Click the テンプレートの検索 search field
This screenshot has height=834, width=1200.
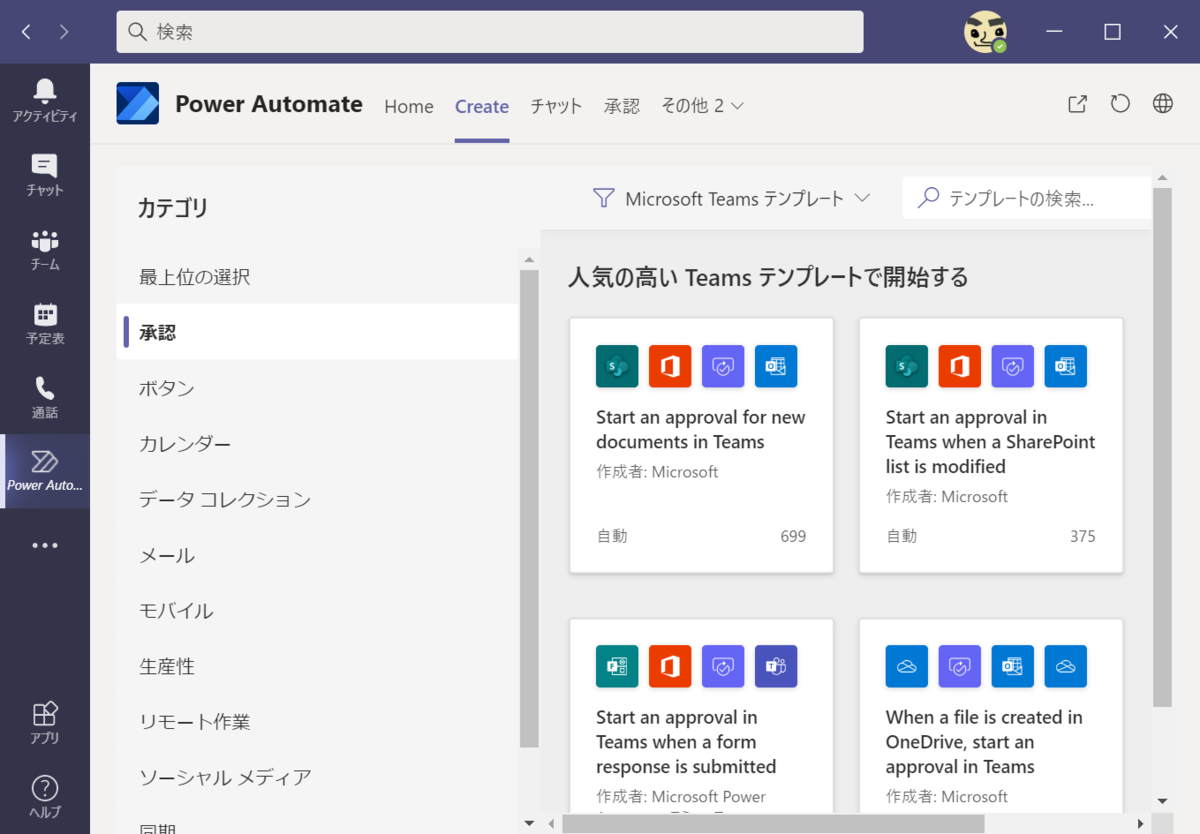(x=1027, y=198)
